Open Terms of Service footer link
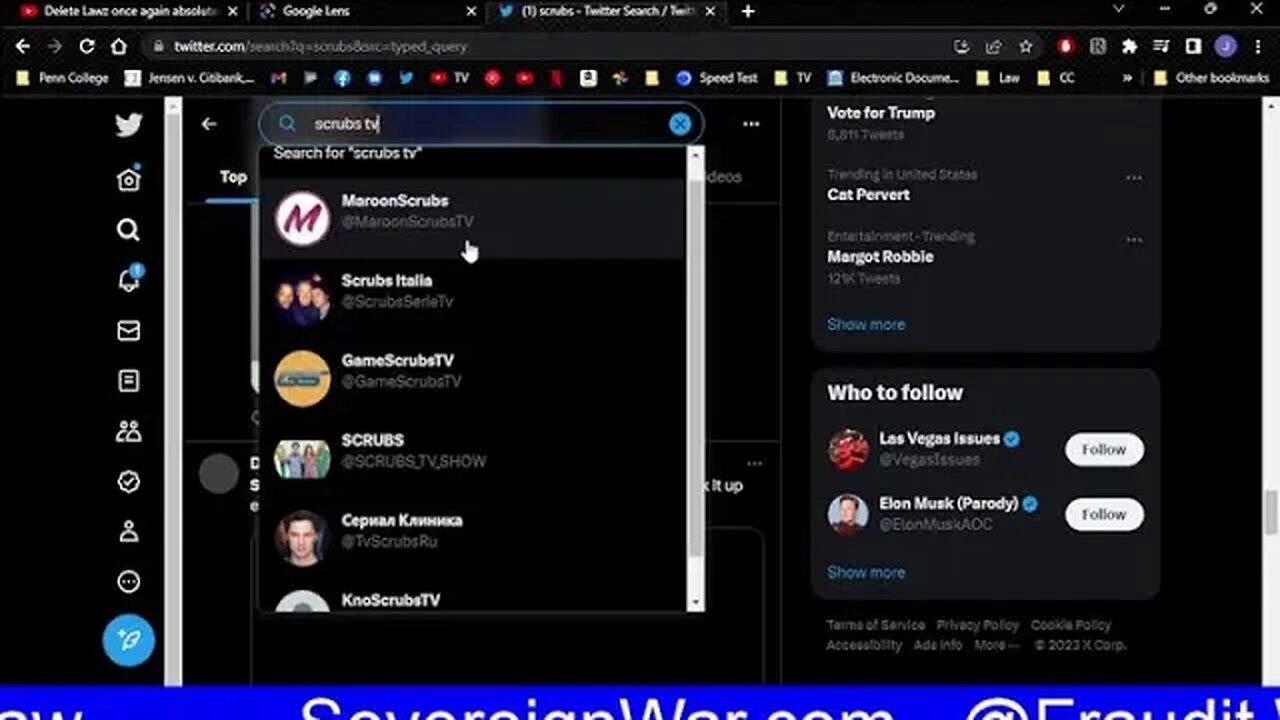 (x=875, y=625)
